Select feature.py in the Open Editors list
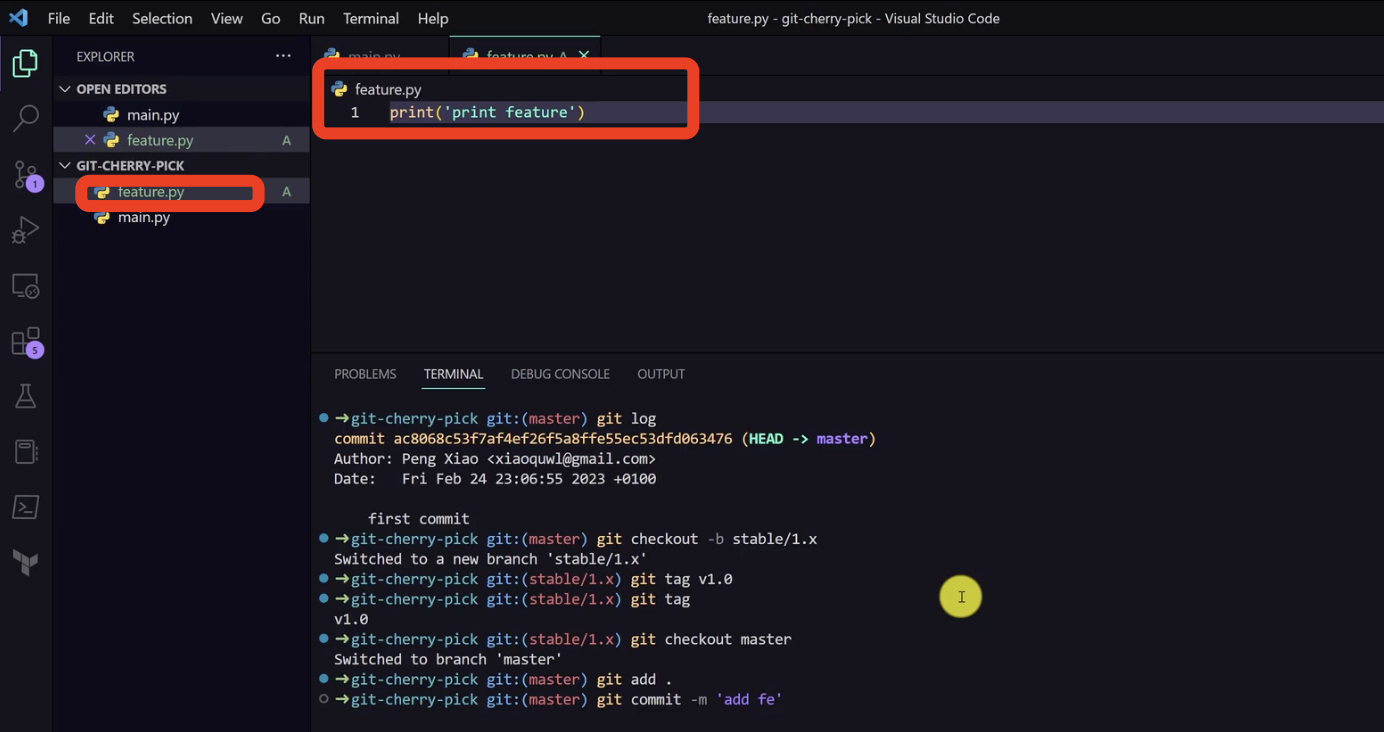This screenshot has width=1384, height=732. [181, 140]
